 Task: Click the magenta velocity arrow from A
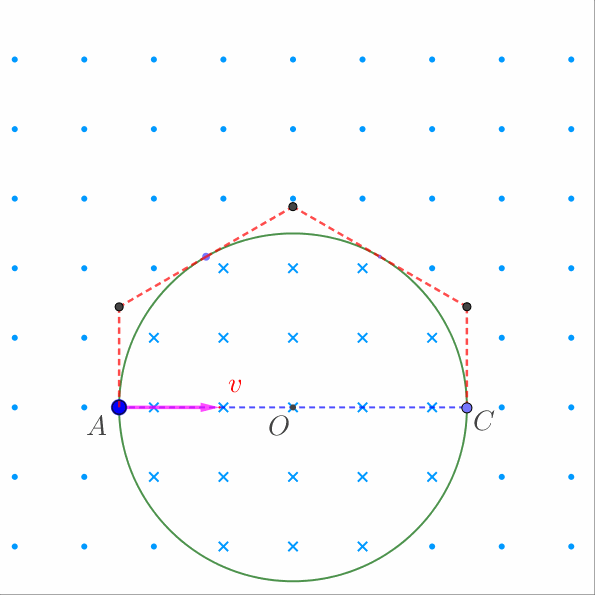pos(171,407)
